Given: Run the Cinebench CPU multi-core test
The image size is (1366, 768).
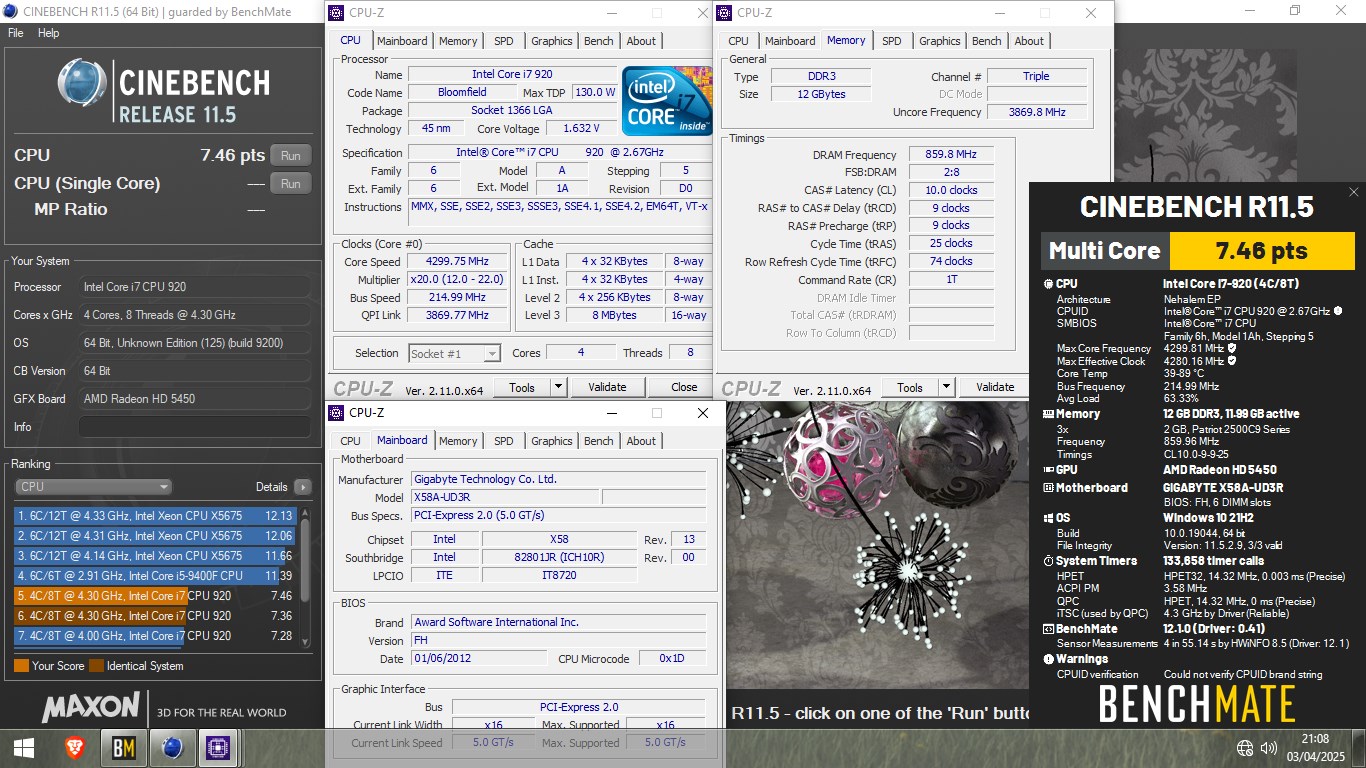Looking at the screenshot, I should (x=290, y=156).
